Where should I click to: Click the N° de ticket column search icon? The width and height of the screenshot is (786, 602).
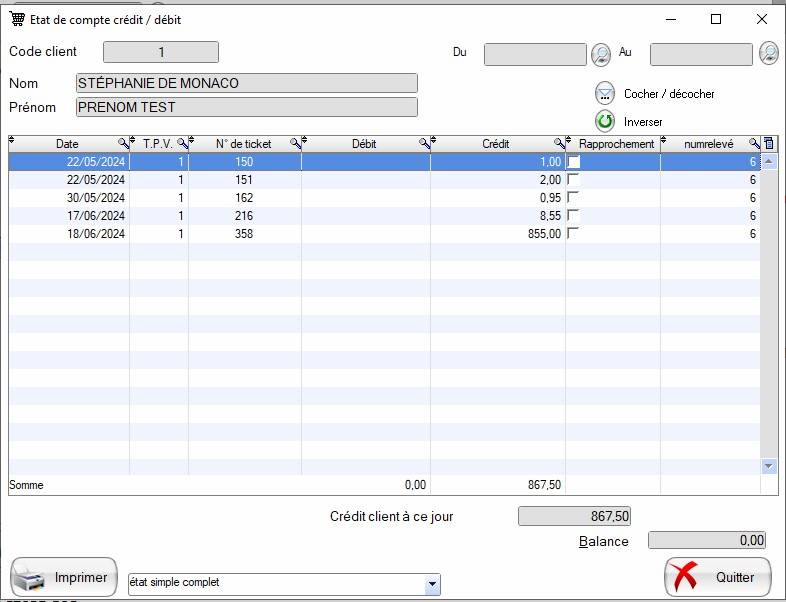coord(295,144)
